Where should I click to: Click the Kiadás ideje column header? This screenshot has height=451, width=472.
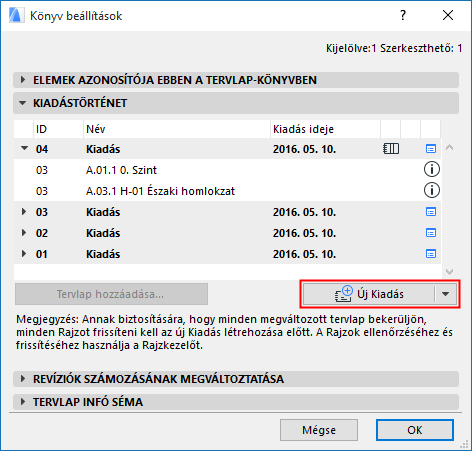coord(325,129)
